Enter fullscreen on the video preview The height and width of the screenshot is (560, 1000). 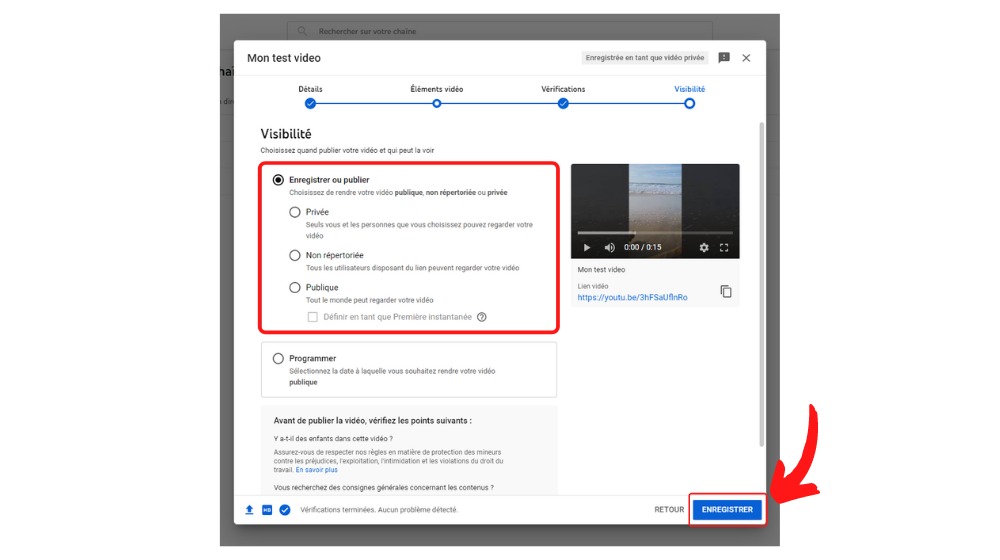tap(724, 247)
